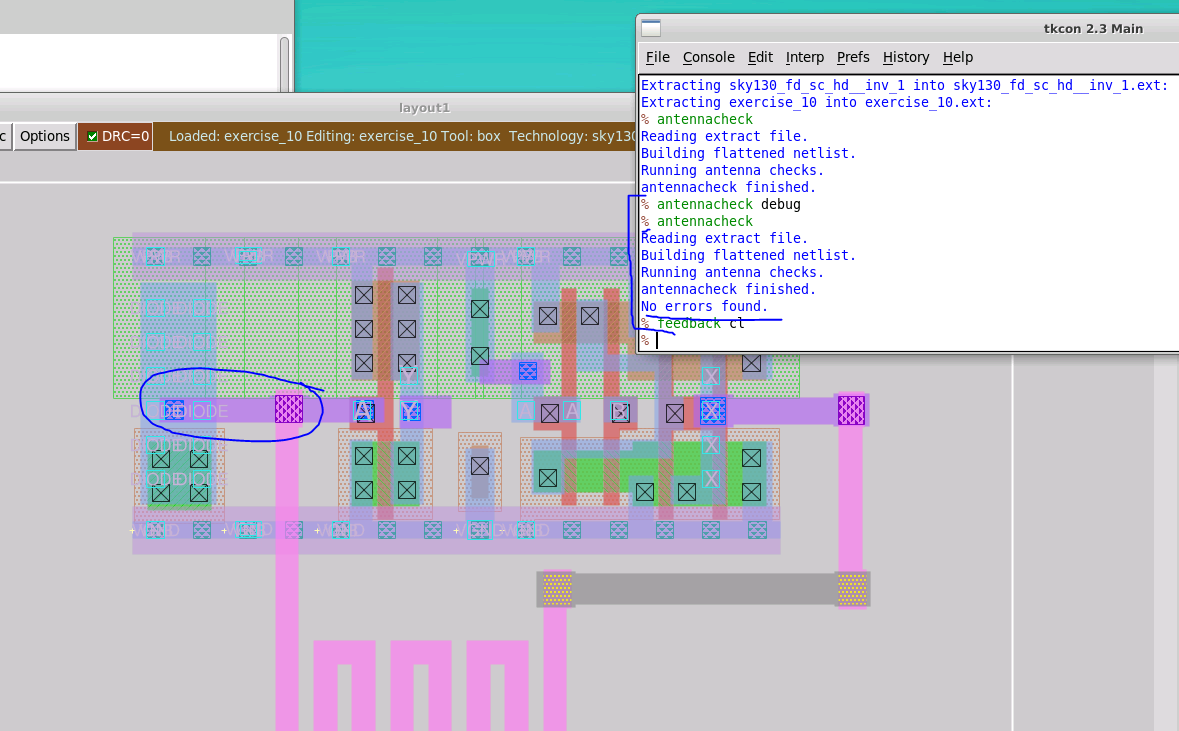Click the Y pin label on inverter
The width and height of the screenshot is (1179, 731).
[x=410, y=411]
